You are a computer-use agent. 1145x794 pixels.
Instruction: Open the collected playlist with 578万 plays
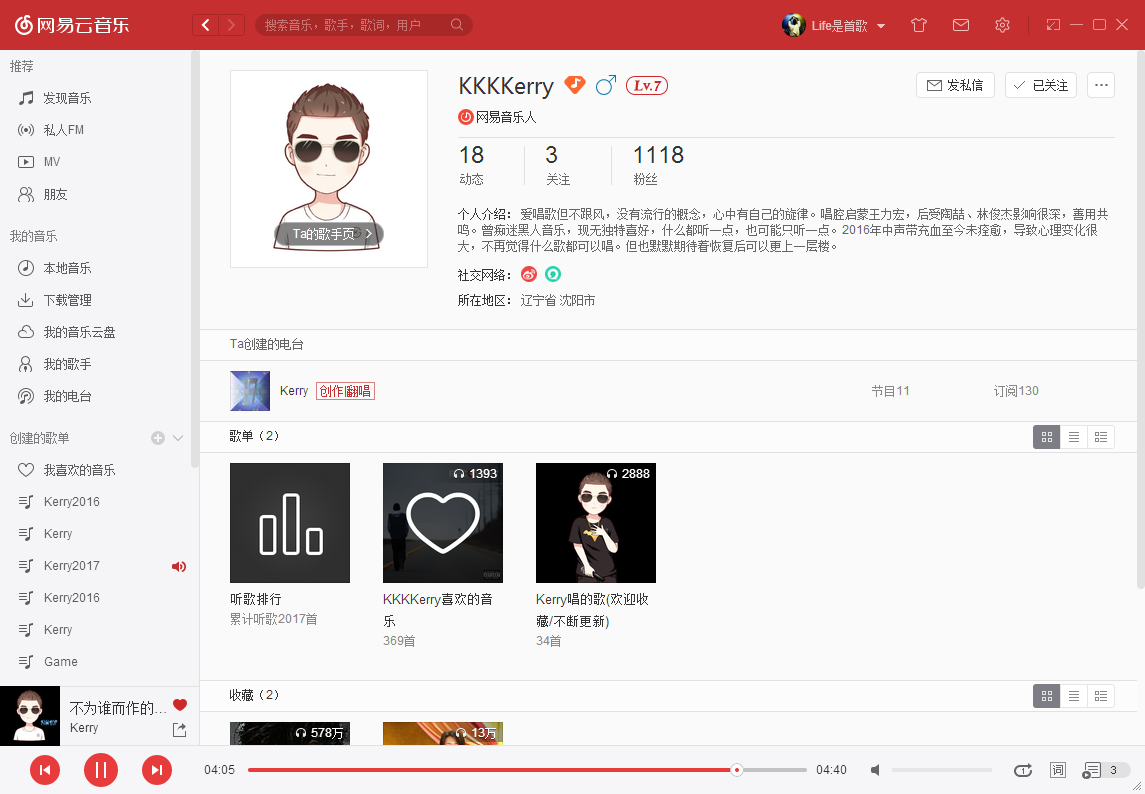[x=290, y=733]
